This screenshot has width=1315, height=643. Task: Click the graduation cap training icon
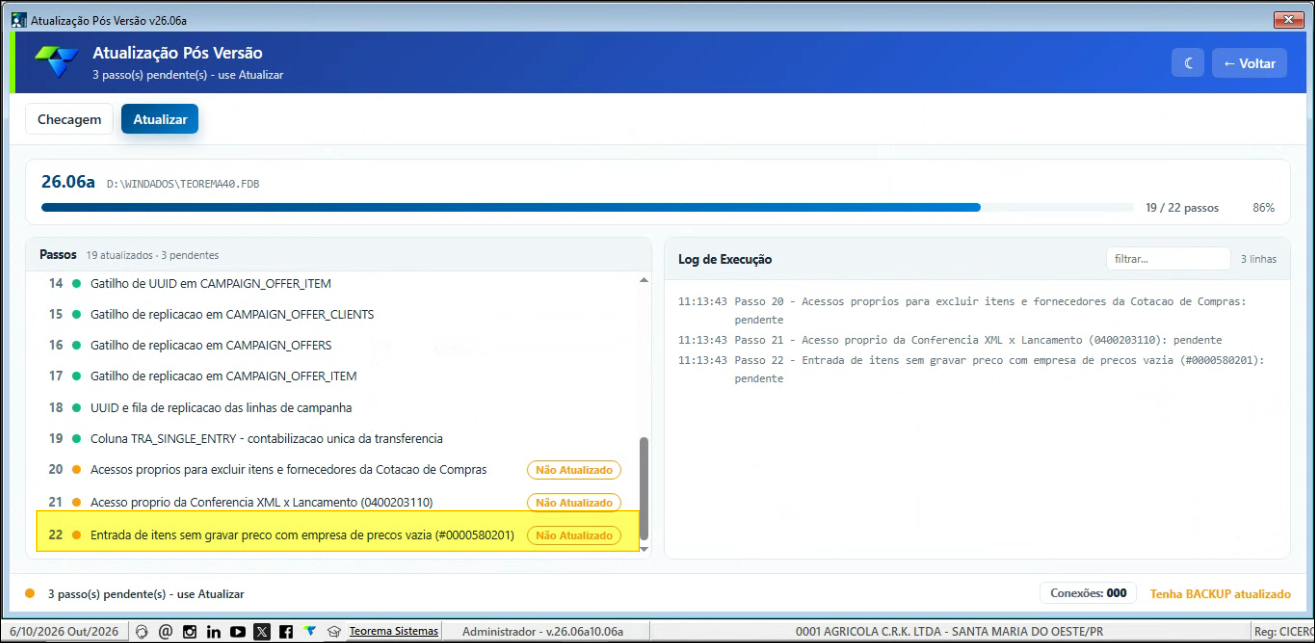334,631
